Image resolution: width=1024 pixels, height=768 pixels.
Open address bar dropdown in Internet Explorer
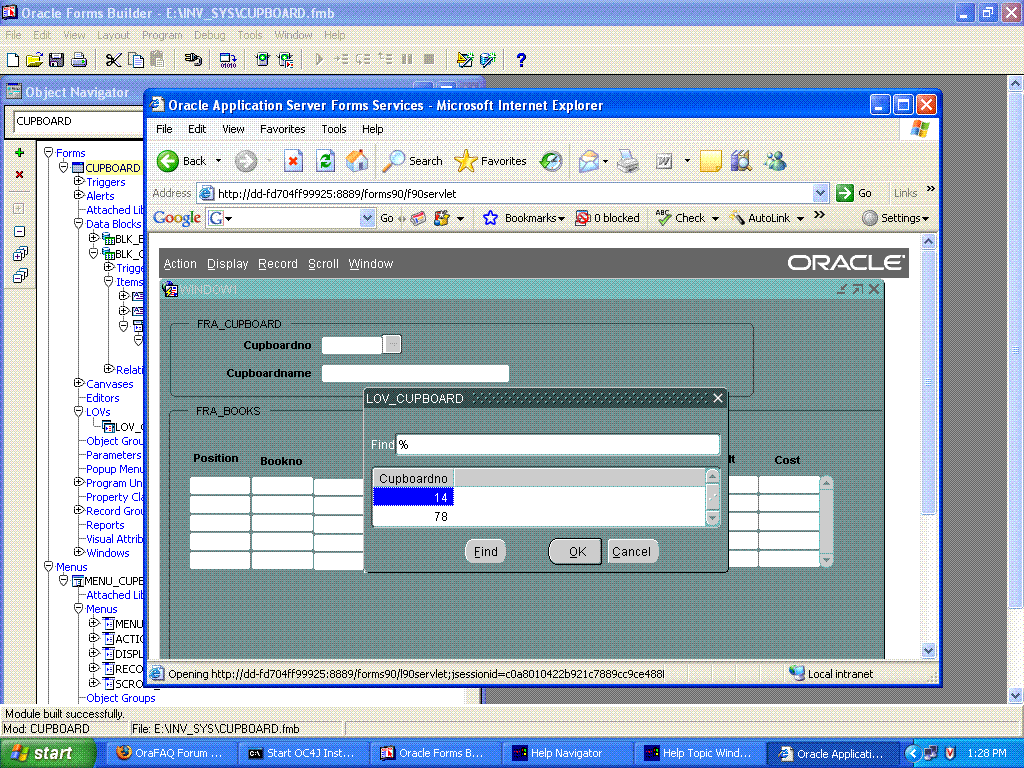pyautogui.click(x=820, y=193)
